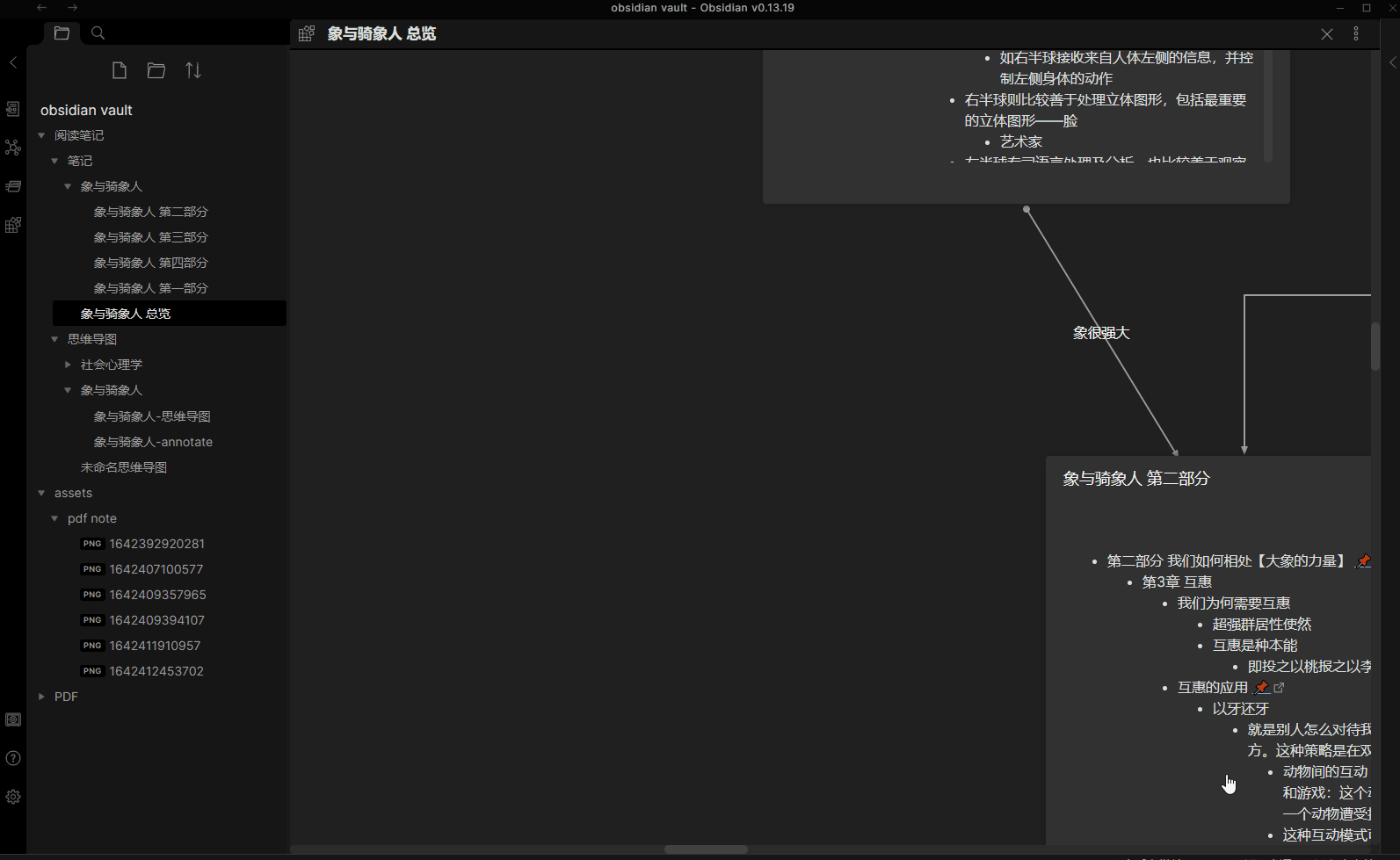Screen dimensions: 1400x860
Task: Close the 象与骑象人 总览 pane
Action: pos(1327,34)
